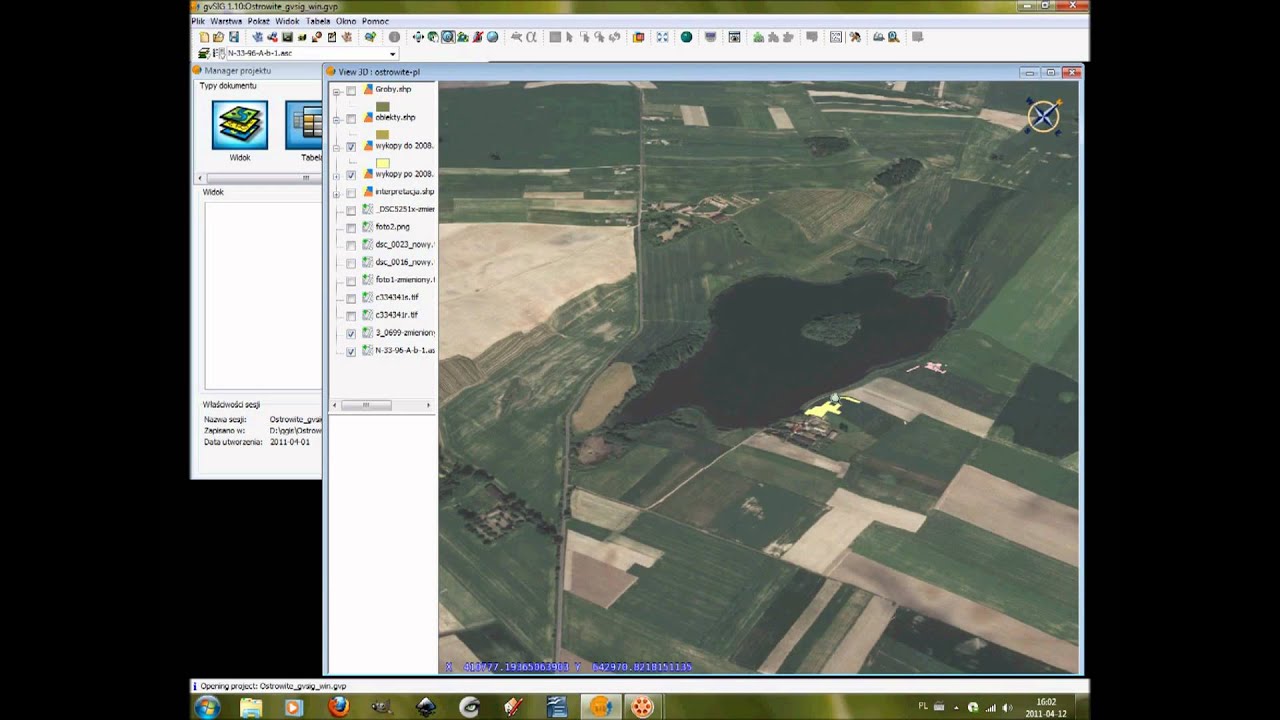Click the green puzzle piece icon
Viewport: 1280px width, 720px height.
click(x=758, y=37)
